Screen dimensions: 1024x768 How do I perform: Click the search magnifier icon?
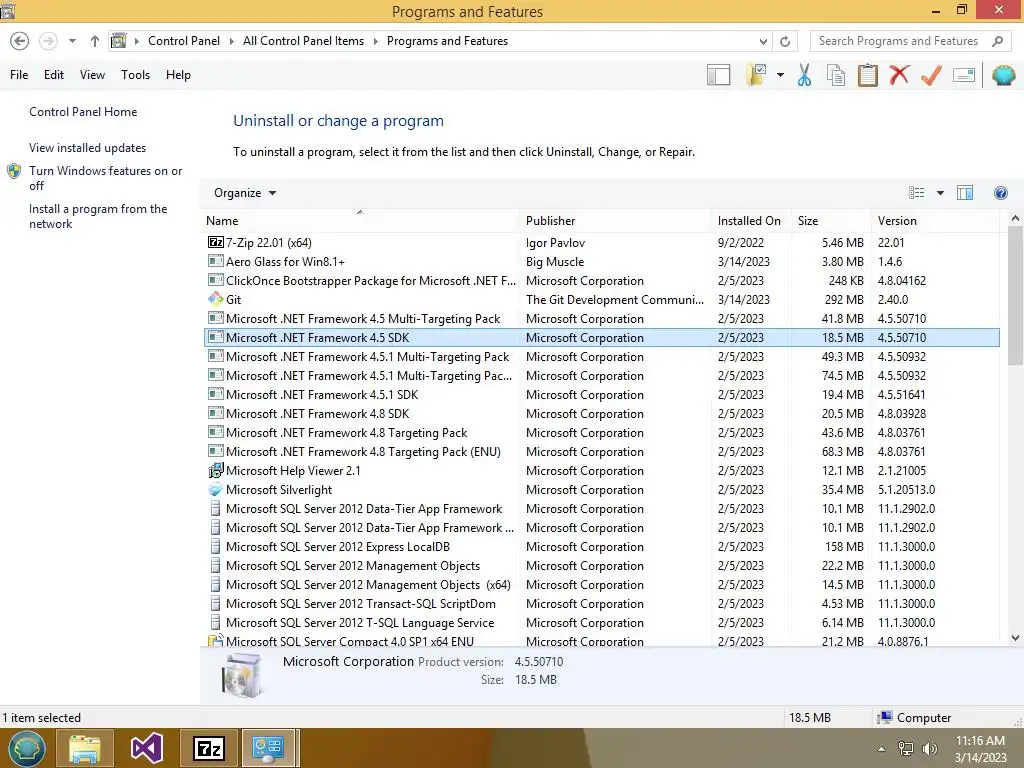[x=997, y=41]
